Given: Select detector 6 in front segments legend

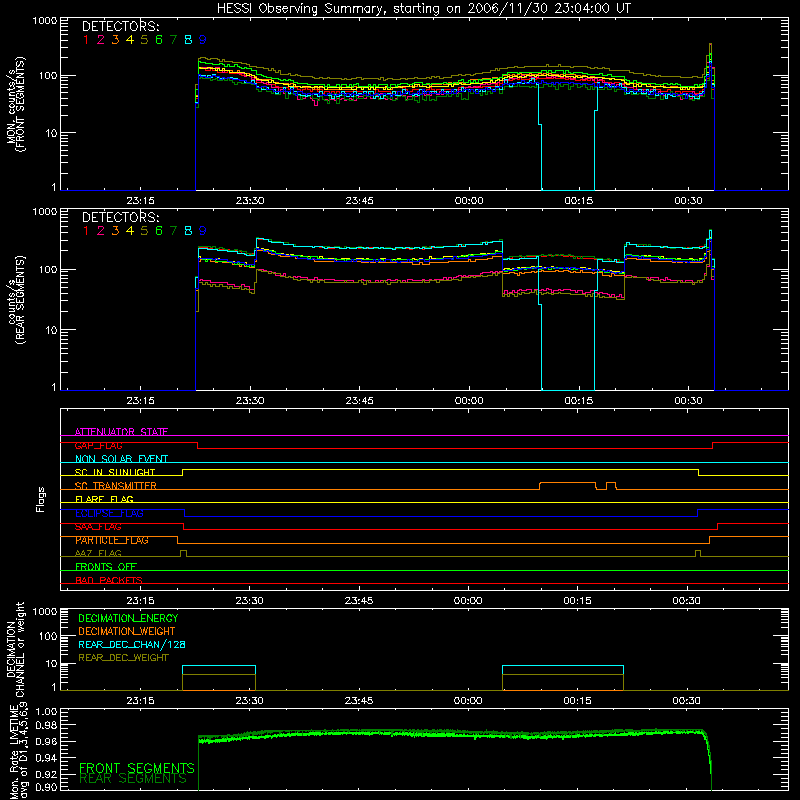Looking at the screenshot, I should pos(159,40).
